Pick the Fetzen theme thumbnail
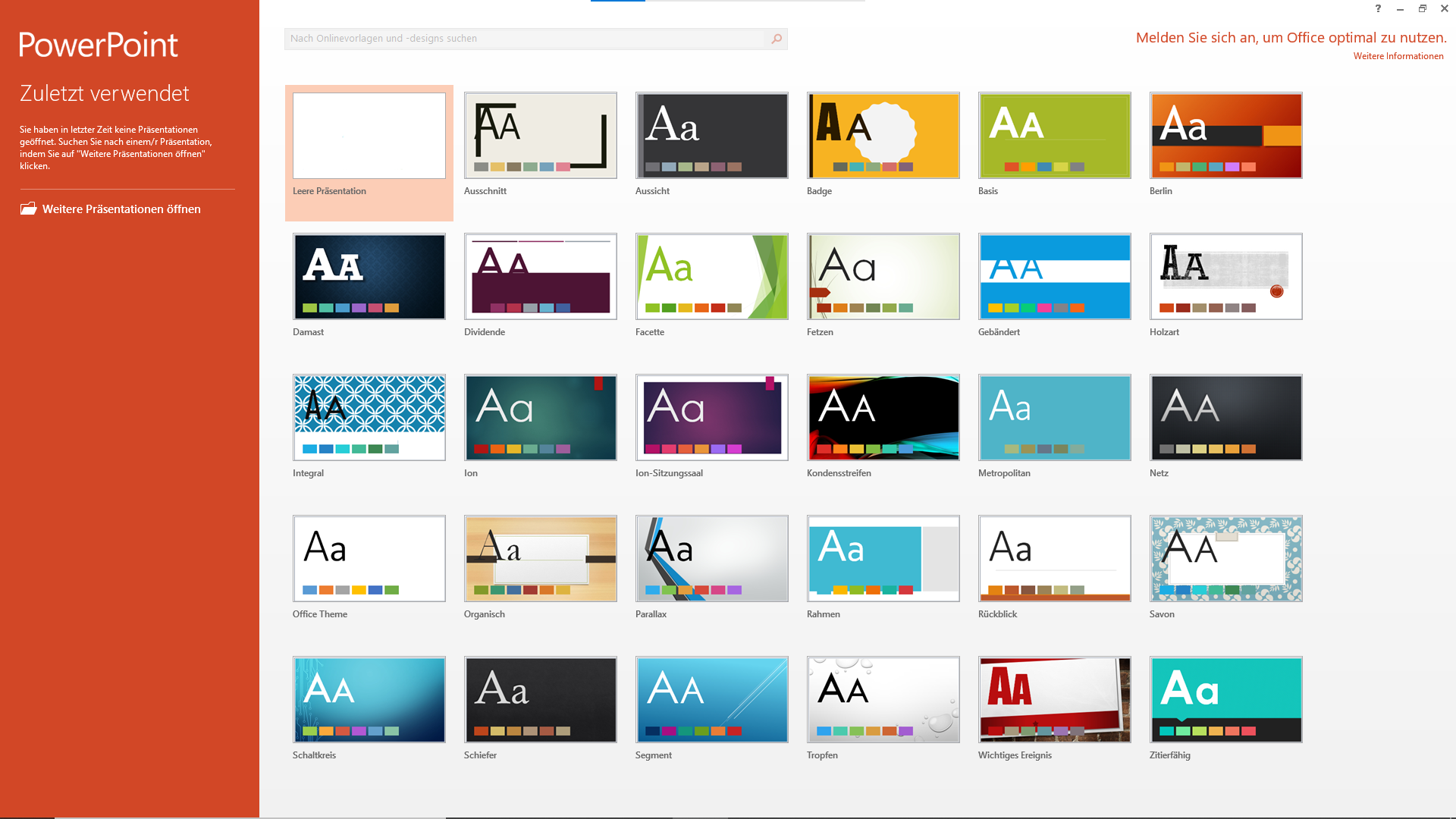The width and height of the screenshot is (1456, 819). coord(883,277)
